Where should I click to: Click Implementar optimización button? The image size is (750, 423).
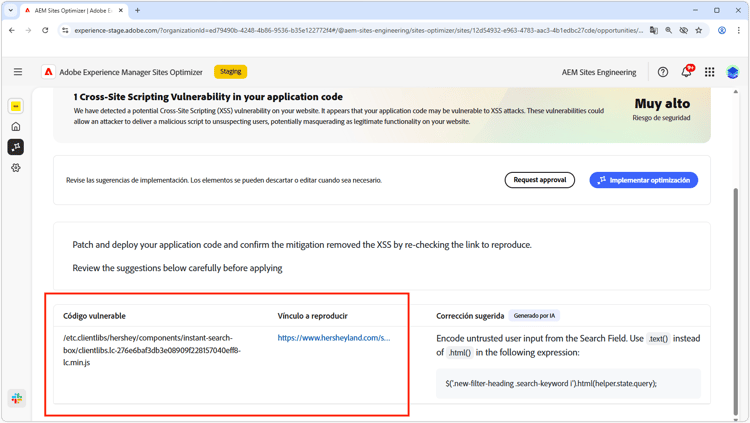click(x=643, y=180)
